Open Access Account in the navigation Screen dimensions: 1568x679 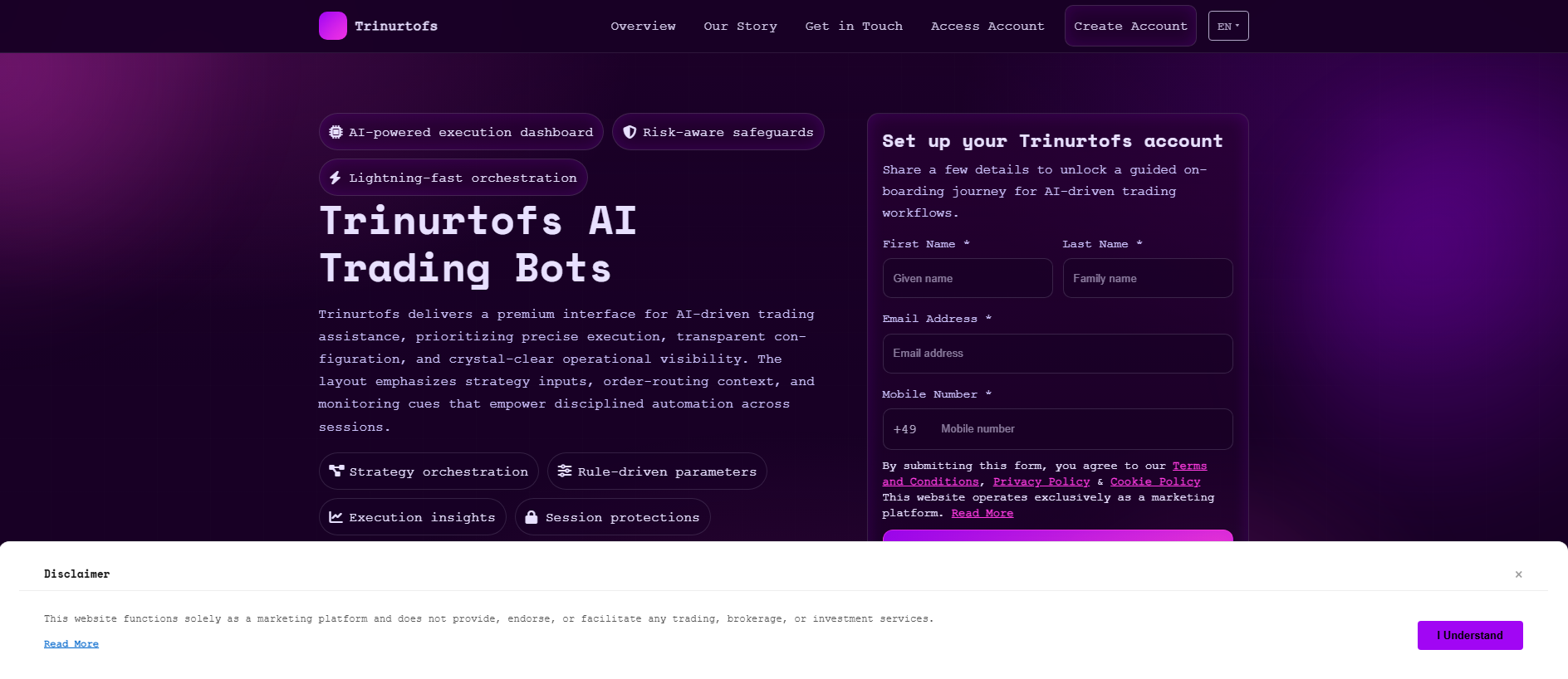[987, 26]
